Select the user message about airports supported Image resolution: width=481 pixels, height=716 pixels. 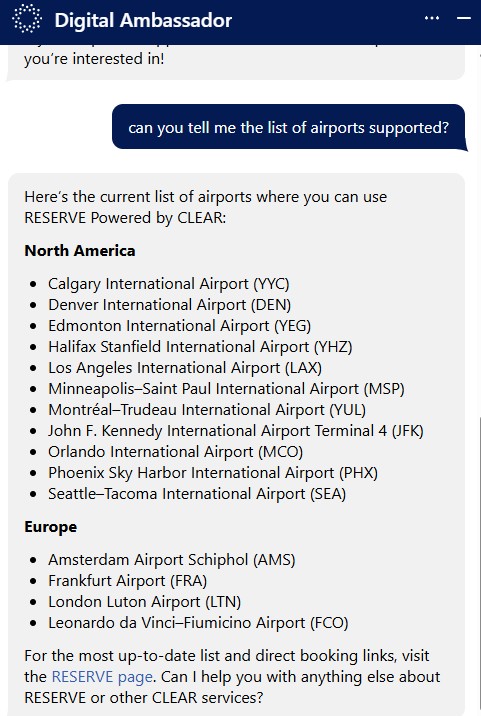pos(289,127)
